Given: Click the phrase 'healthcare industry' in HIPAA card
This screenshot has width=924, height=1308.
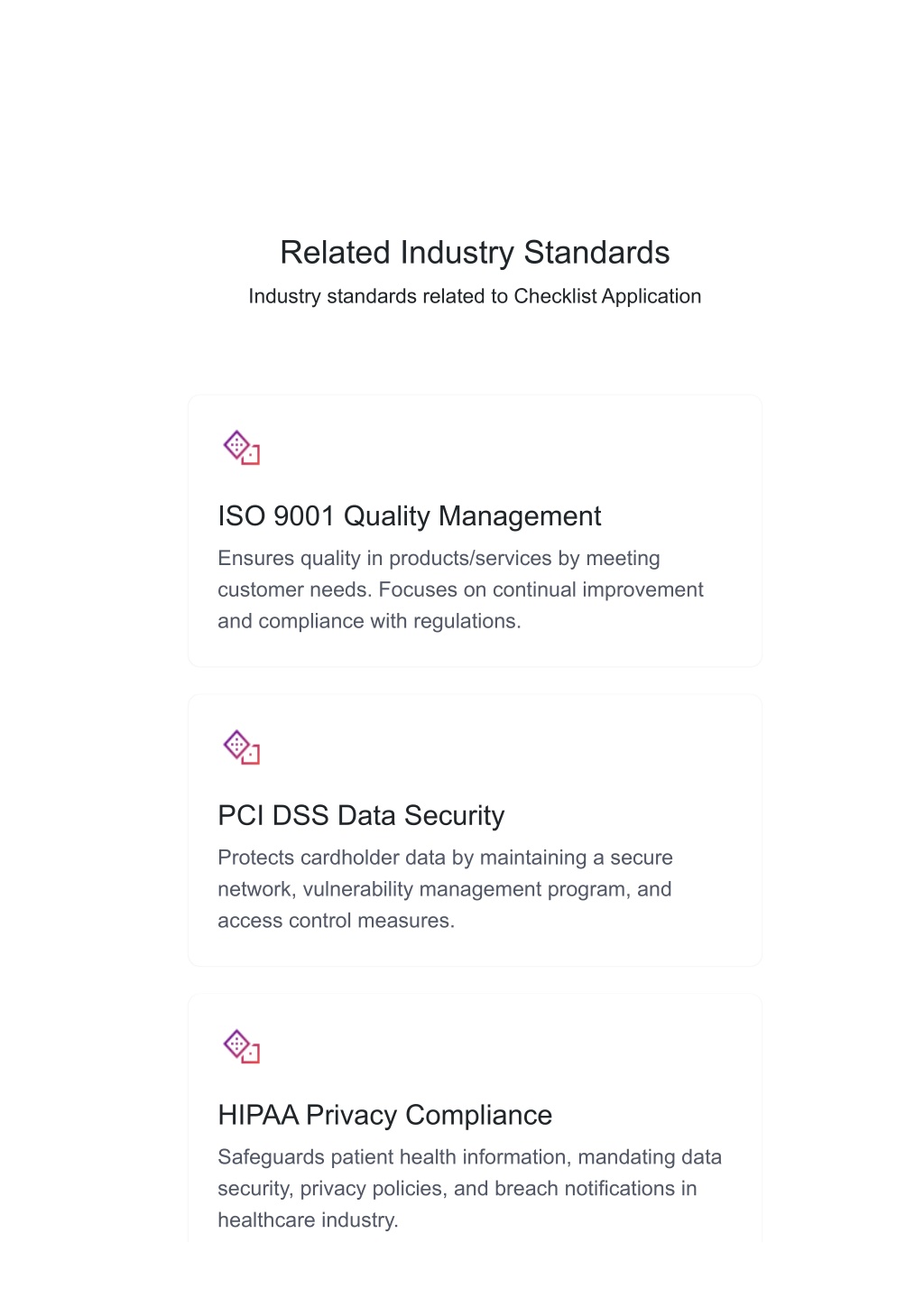Looking at the screenshot, I should pos(306,1220).
